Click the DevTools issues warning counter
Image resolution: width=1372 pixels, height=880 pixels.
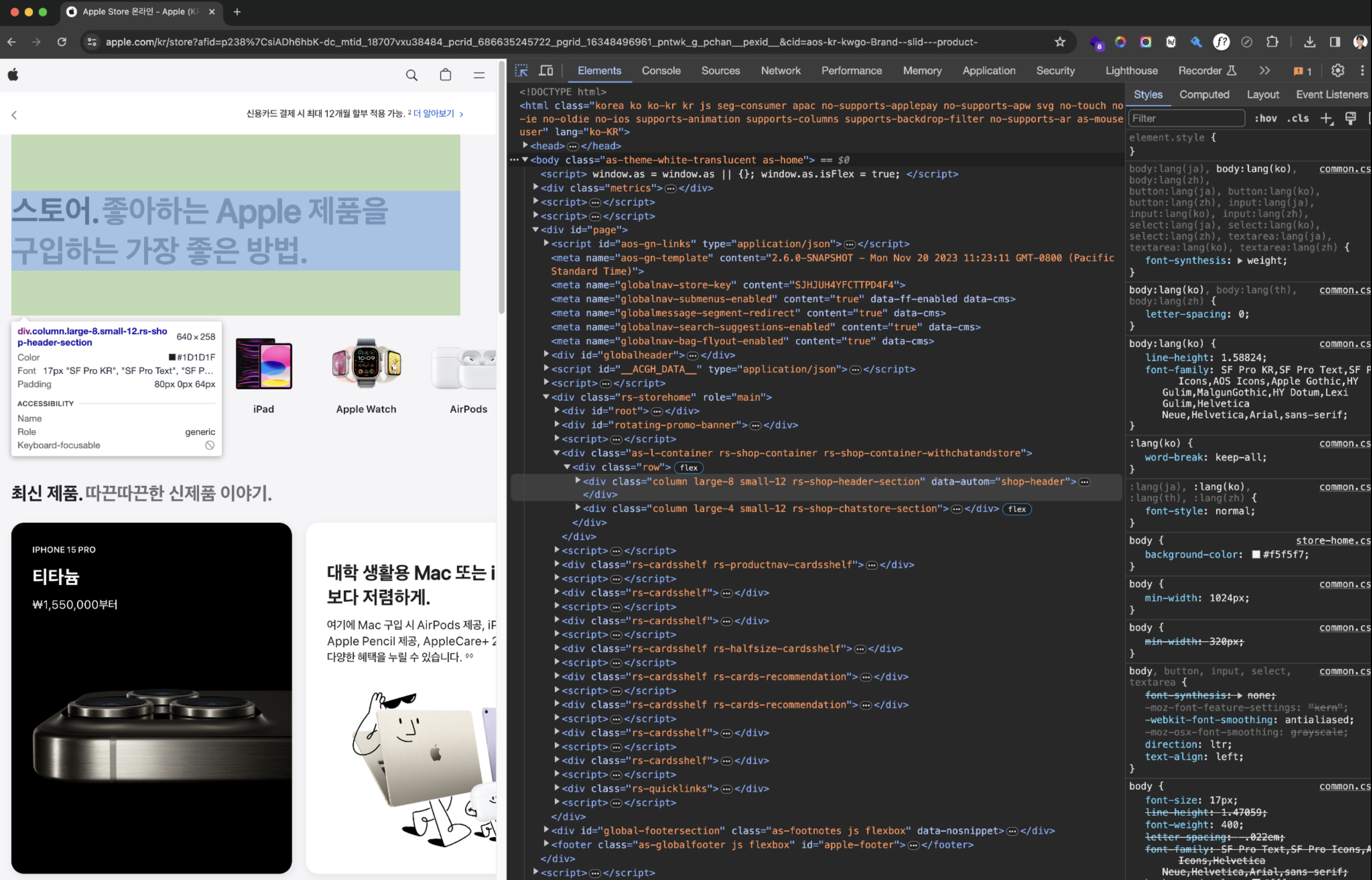pyautogui.click(x=1302, y=71)
